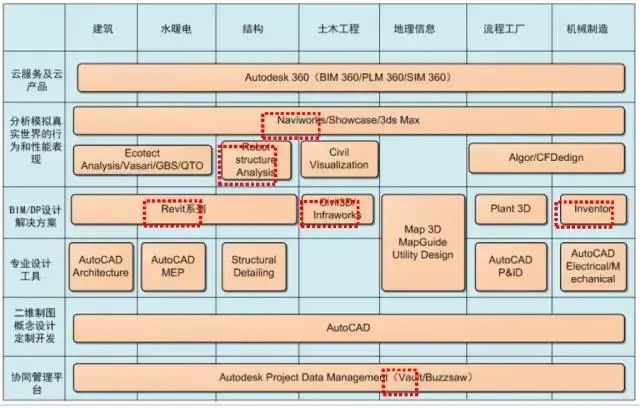This screenshot has width=640, height=408.
Task: Click the 云服务及云产品 row label
Action: pos(36,80)
